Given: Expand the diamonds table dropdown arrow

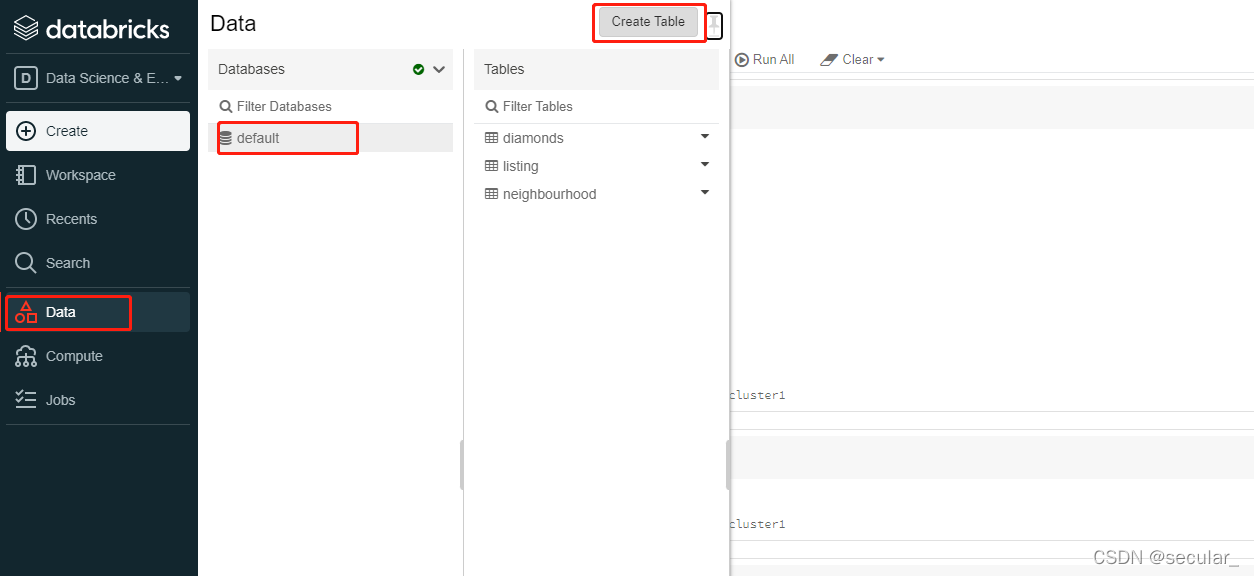Looking at the screenshot, I should [705, 136].
